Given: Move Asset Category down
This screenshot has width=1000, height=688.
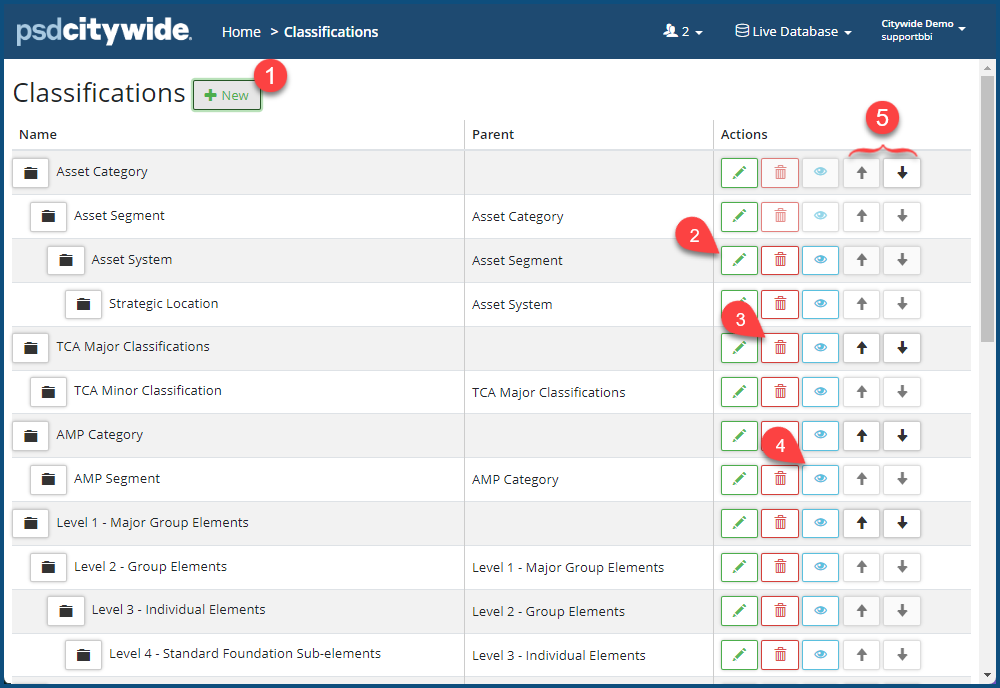Looking at the screenshot, I should click(x=902, y=173).
